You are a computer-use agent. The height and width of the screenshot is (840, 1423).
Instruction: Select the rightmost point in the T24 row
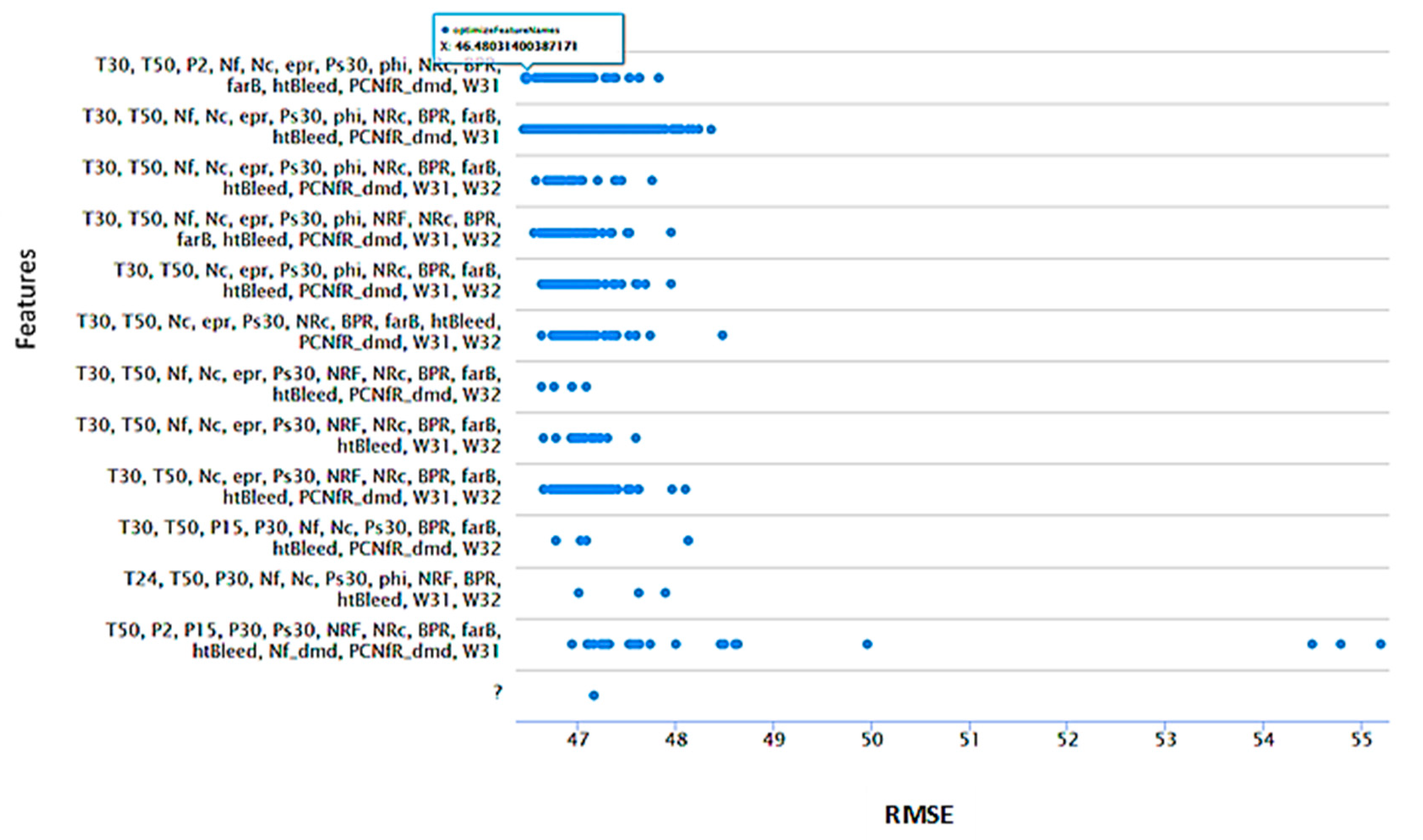[665, 593]
